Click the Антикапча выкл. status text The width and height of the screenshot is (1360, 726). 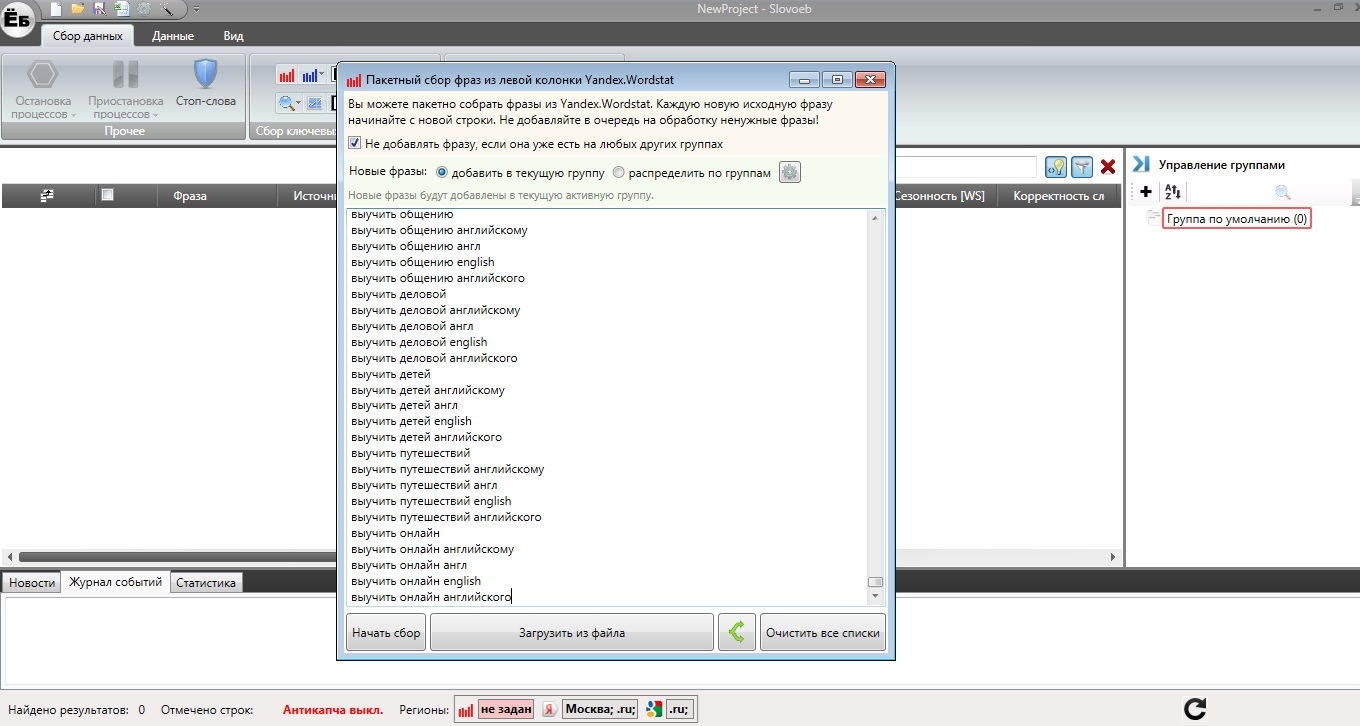point(333,710)
